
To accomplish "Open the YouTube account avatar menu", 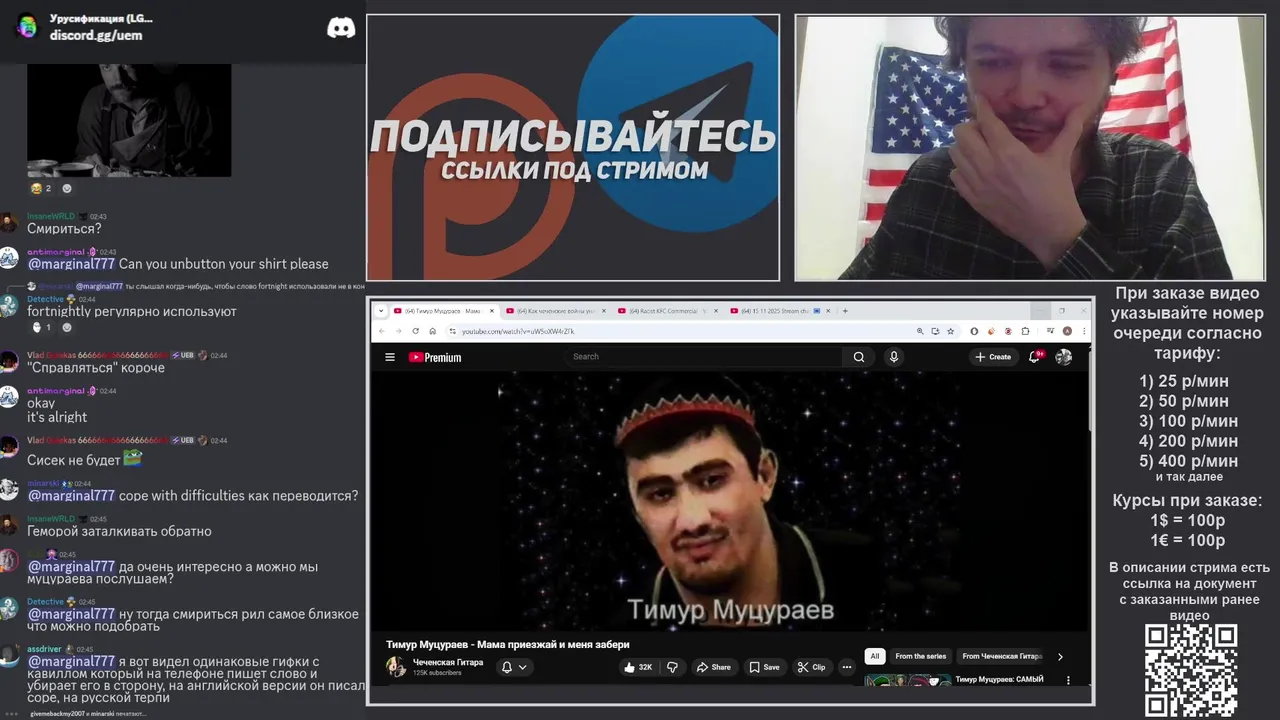I will click(x=1064, y=357).
